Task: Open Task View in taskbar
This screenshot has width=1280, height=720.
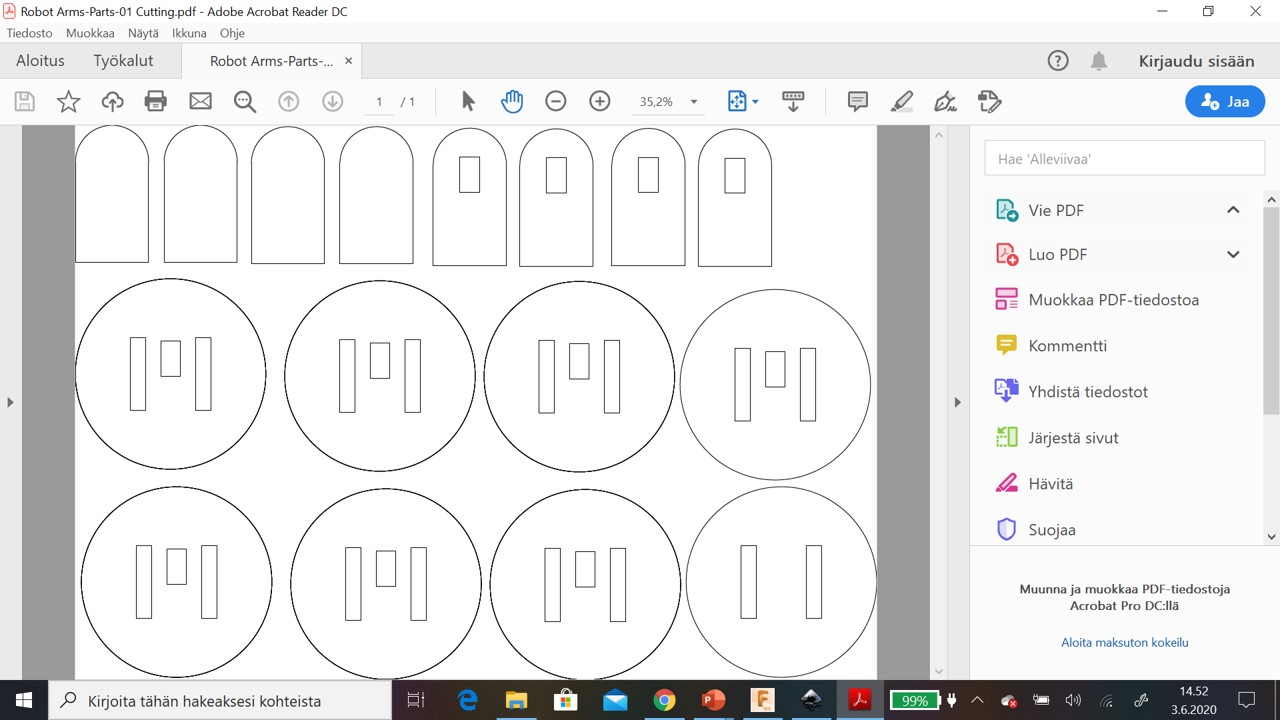Action: tap(417, 700)
